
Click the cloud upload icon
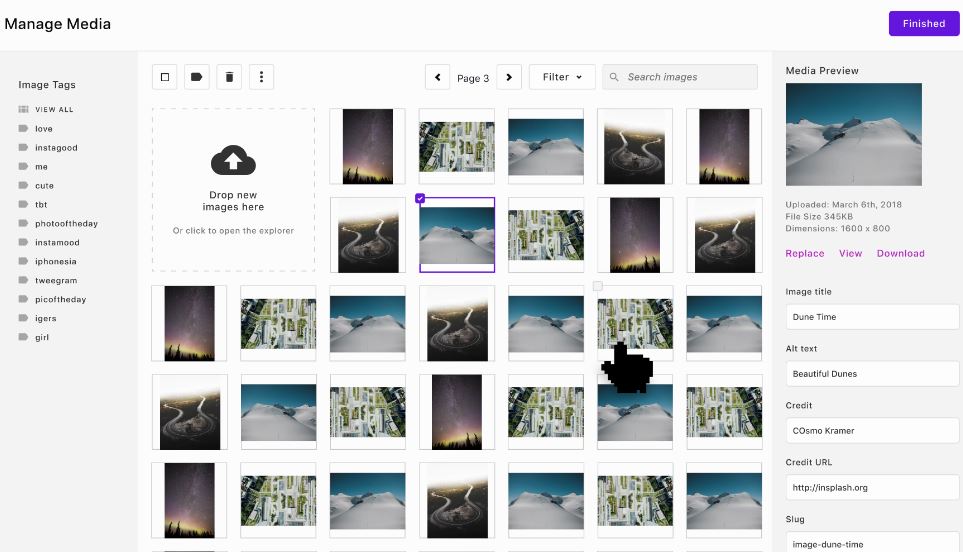233,161
